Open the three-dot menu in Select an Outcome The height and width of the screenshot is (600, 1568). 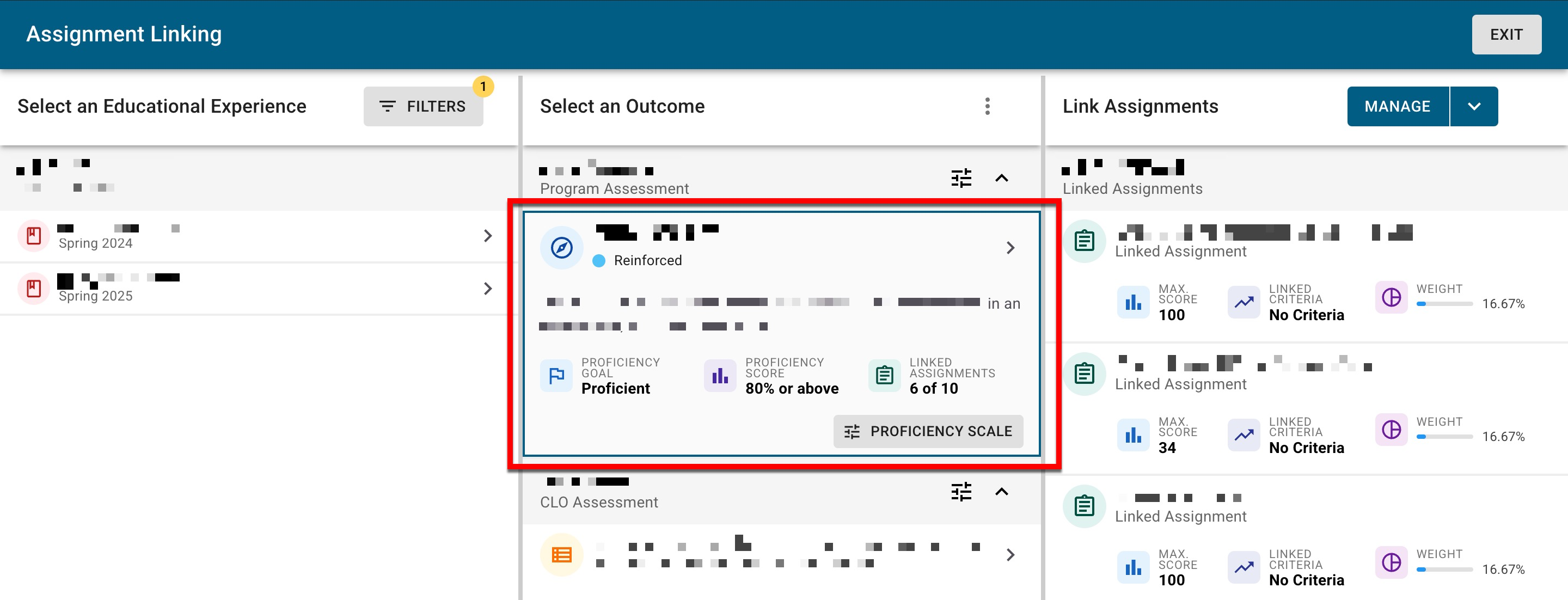[987, 107]
